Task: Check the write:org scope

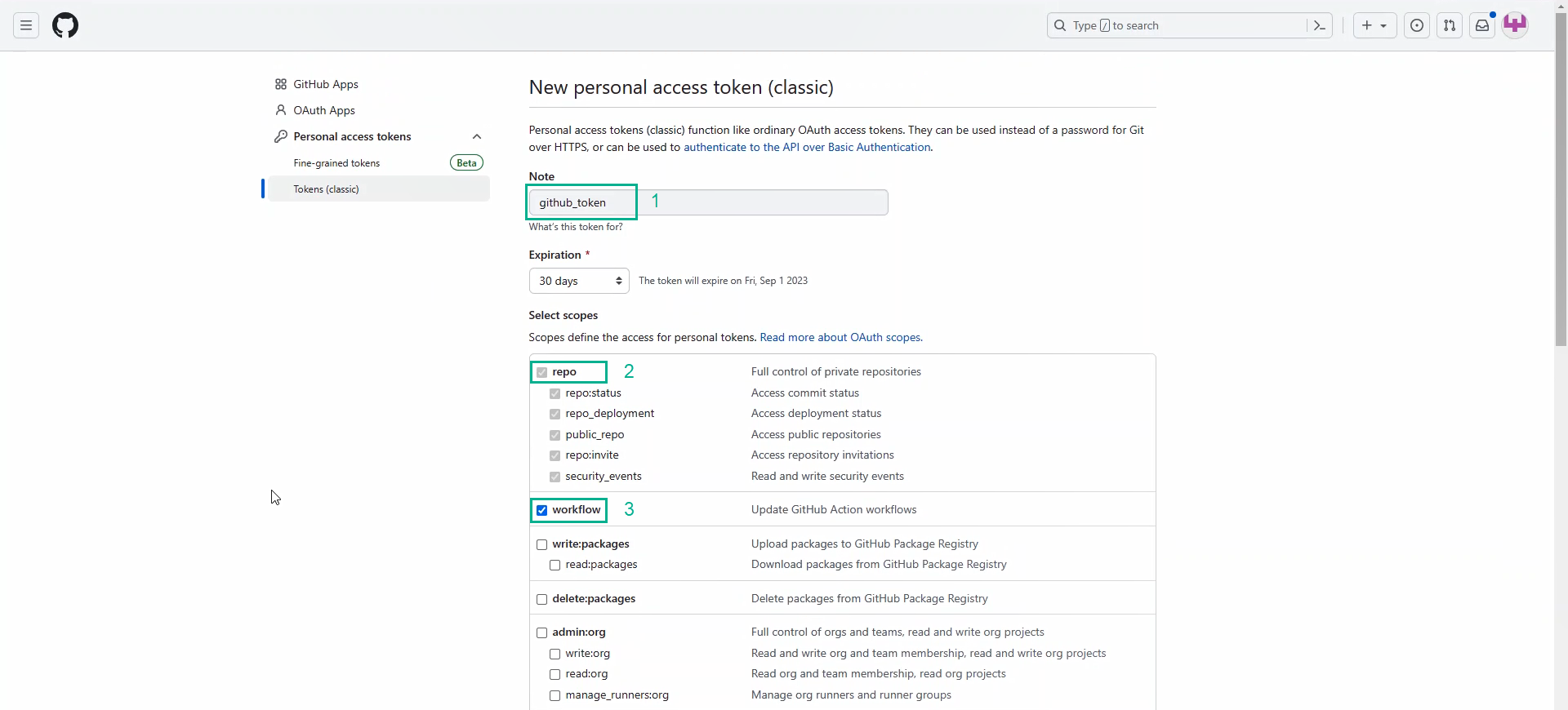Action: pyautogui.click(x=555, y=654)
